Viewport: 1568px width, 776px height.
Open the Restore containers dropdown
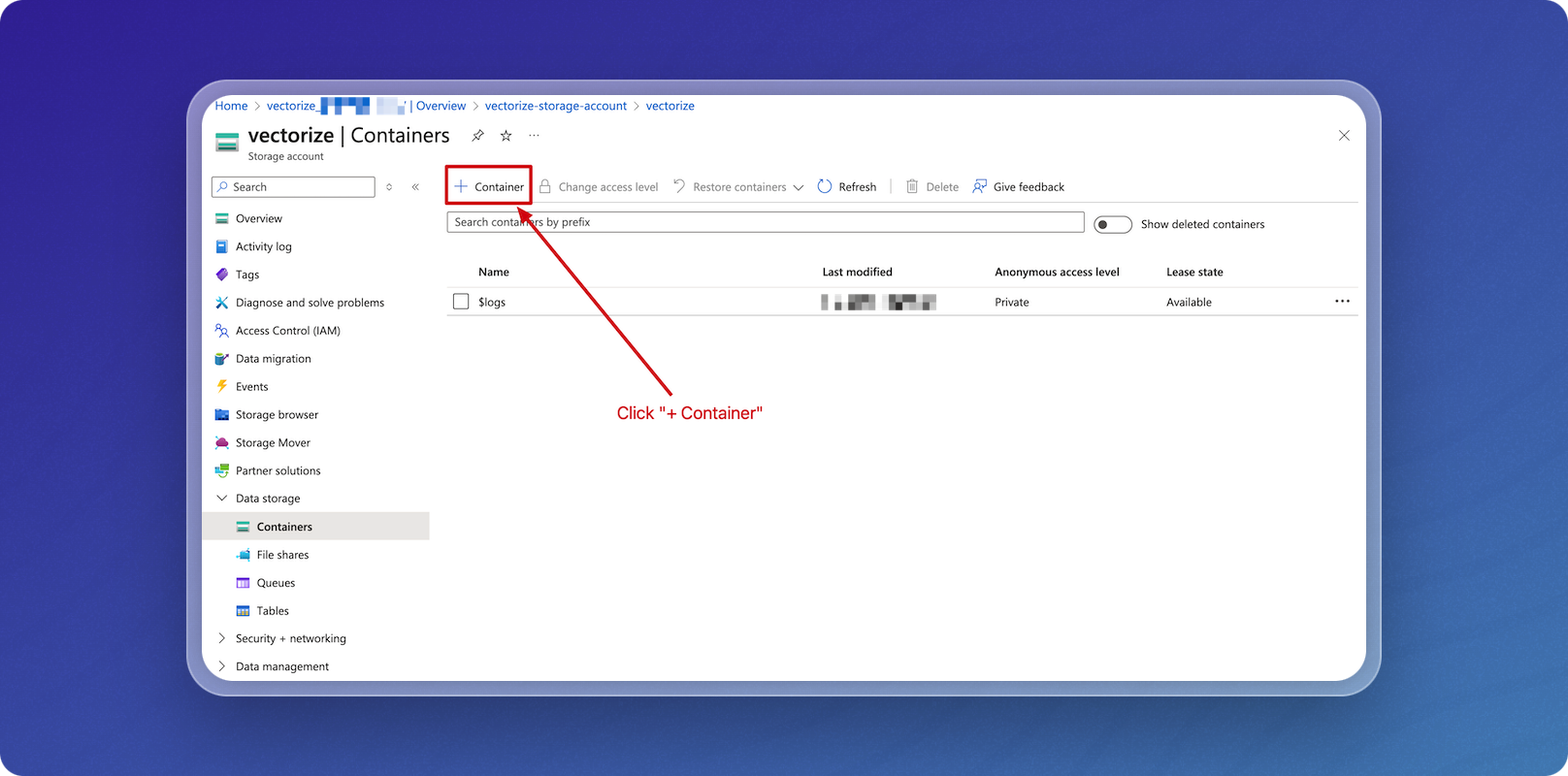coord(738,186)
